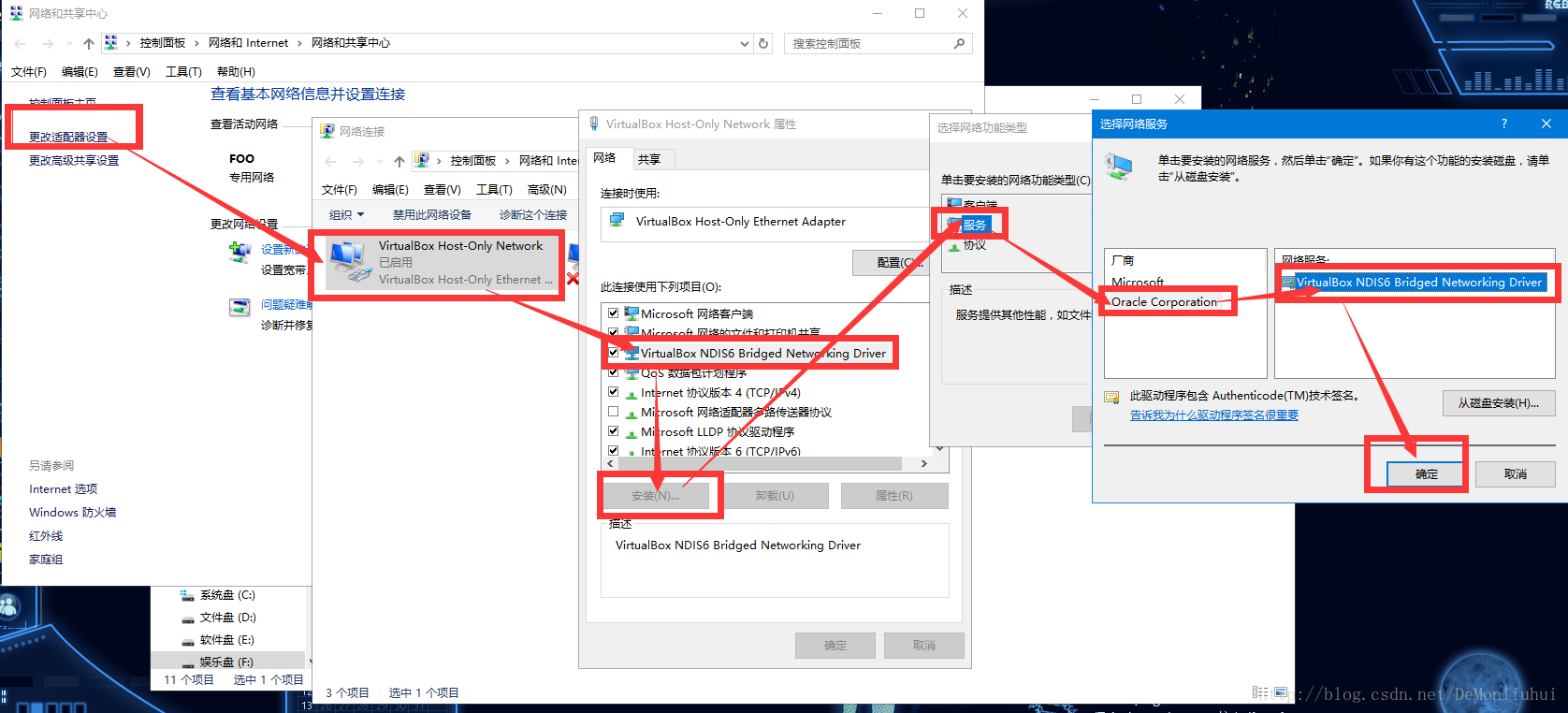1568x713 pixels.
Task: Click 从磁盘安装(H)... button
Action: (1499, 403)
